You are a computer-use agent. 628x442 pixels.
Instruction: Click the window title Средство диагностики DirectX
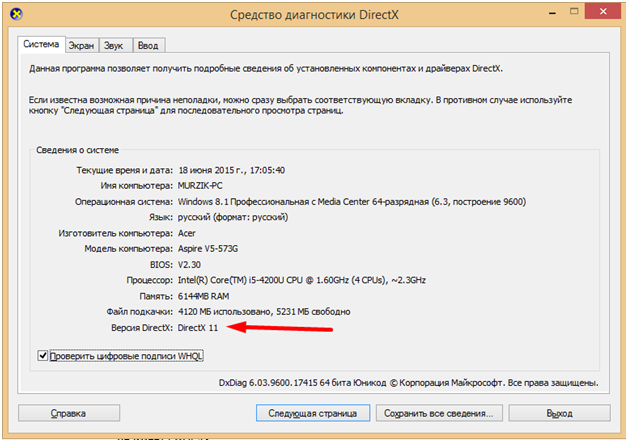pyautogui.click(x=313, y=15)
